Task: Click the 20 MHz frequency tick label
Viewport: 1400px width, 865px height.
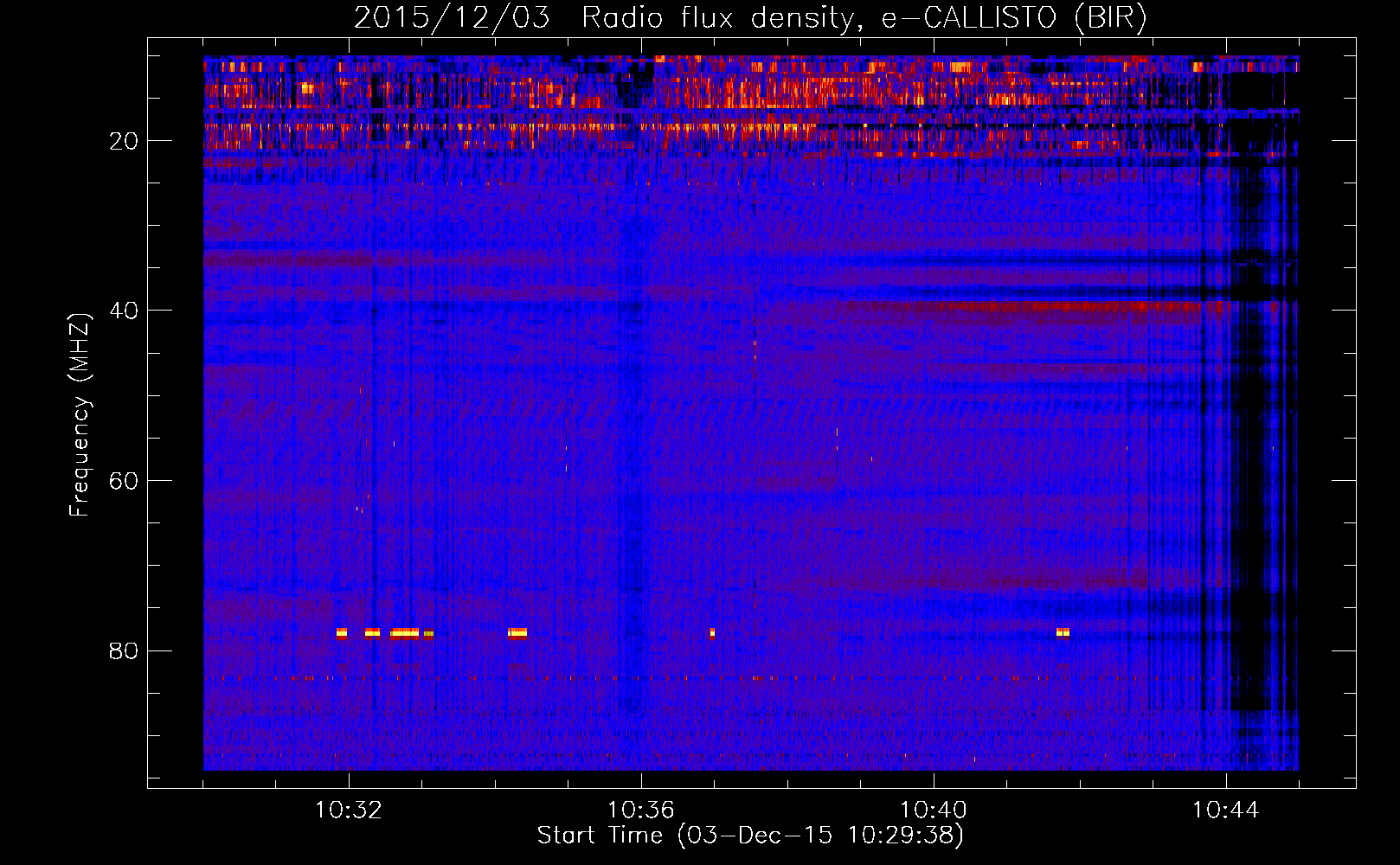Action: 125,141
